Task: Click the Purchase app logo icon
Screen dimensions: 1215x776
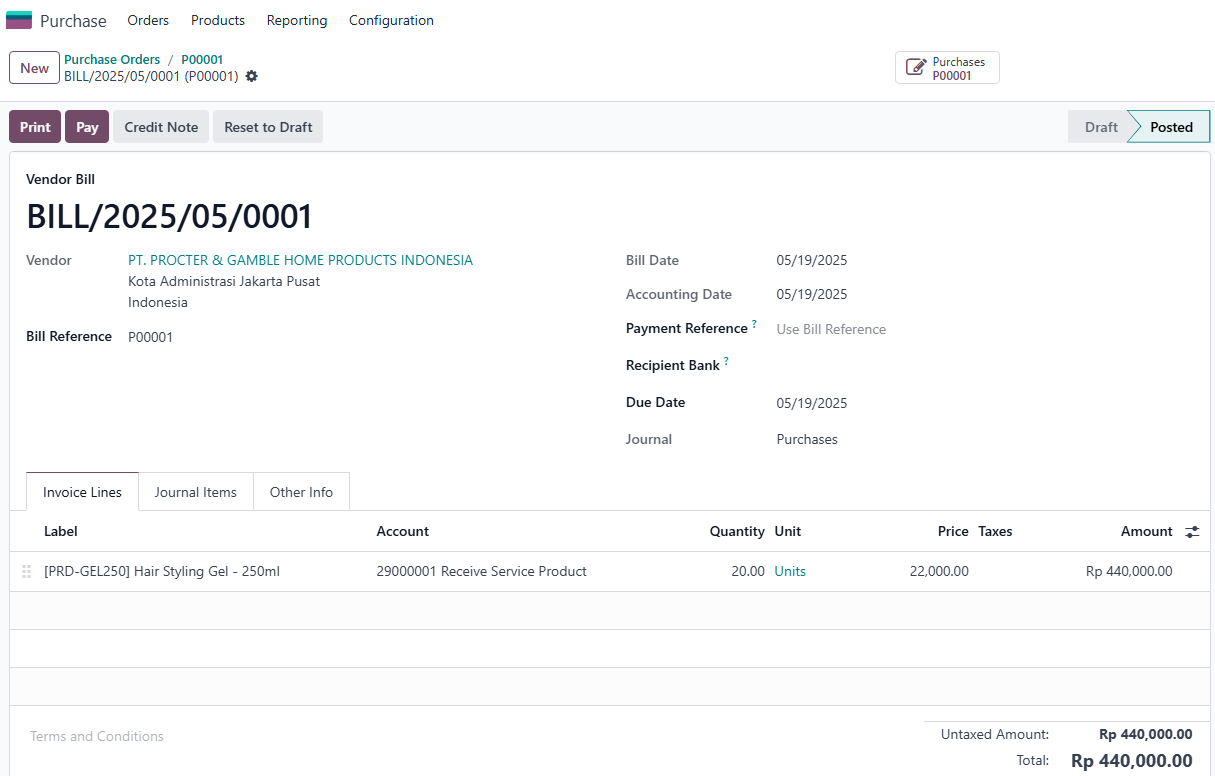Action: (19, 20)
